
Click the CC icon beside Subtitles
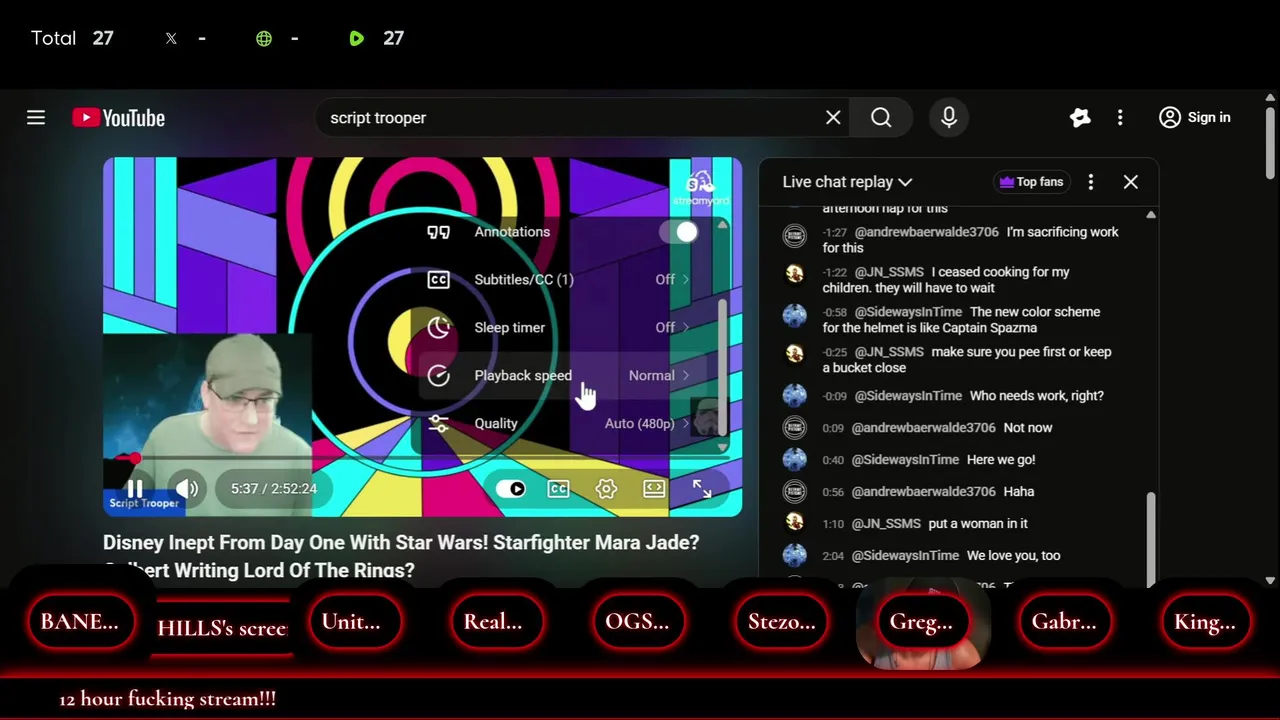438,280
